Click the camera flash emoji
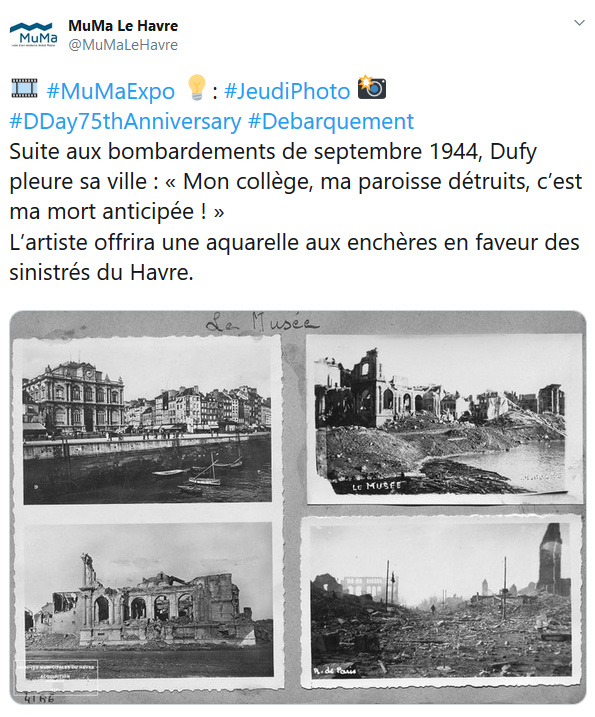595x717 pixels. point(372,87)
